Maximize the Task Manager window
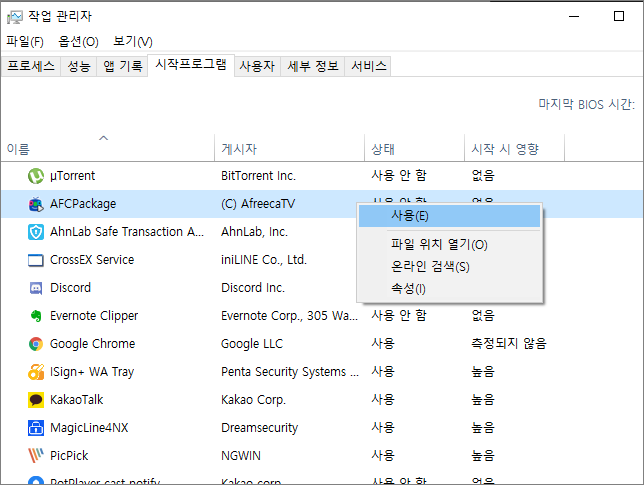644x485 pixels. point(619,16)
